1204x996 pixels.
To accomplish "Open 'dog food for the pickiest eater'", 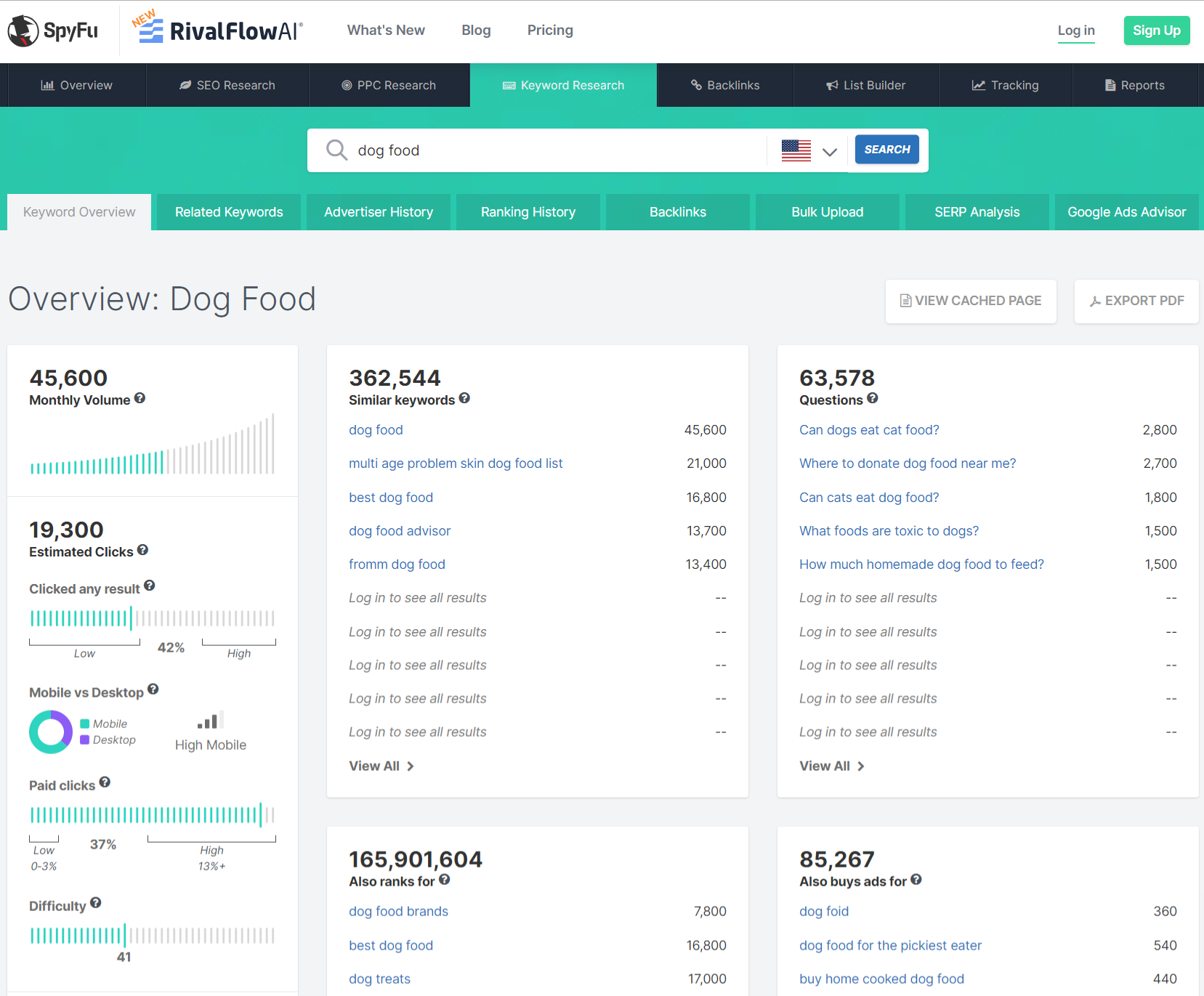I will 890,946.
